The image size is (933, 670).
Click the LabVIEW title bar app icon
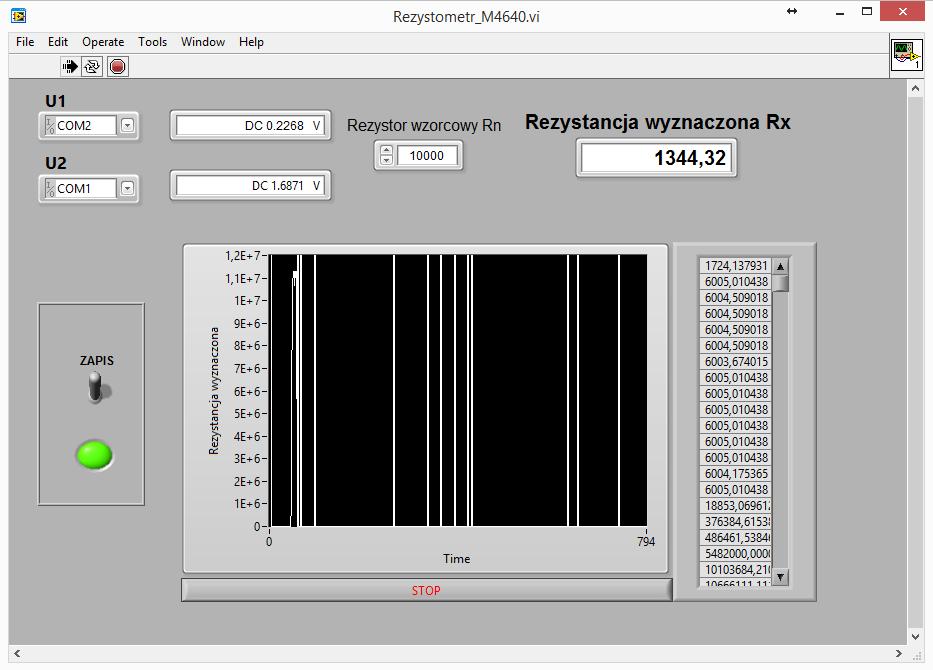[18, 16]
